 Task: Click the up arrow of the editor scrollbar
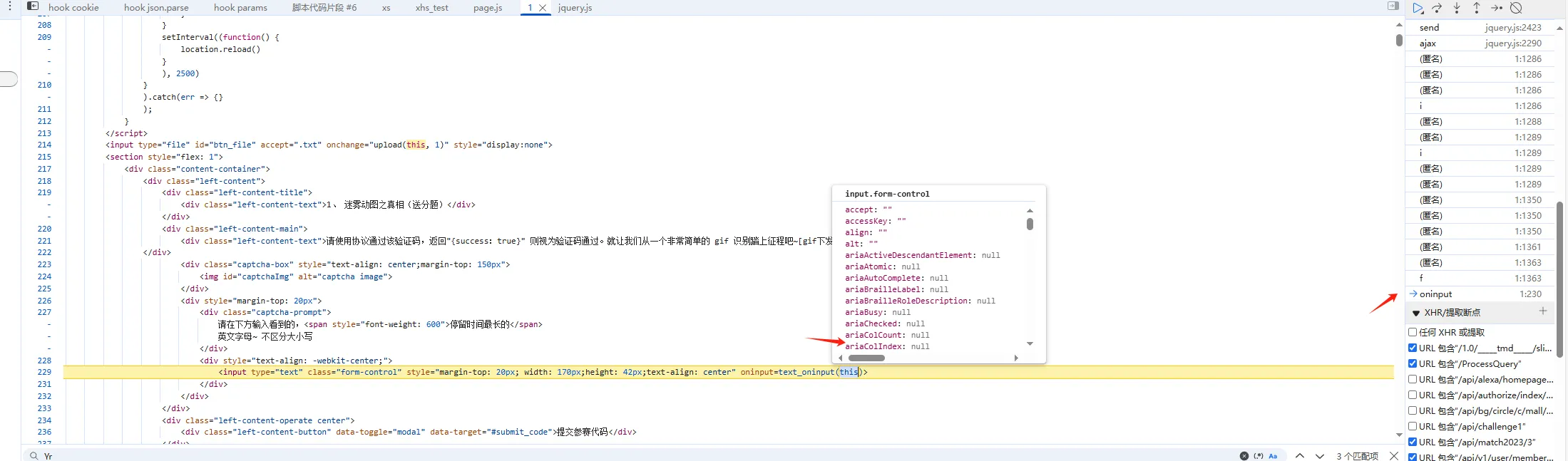[1399, 25]
